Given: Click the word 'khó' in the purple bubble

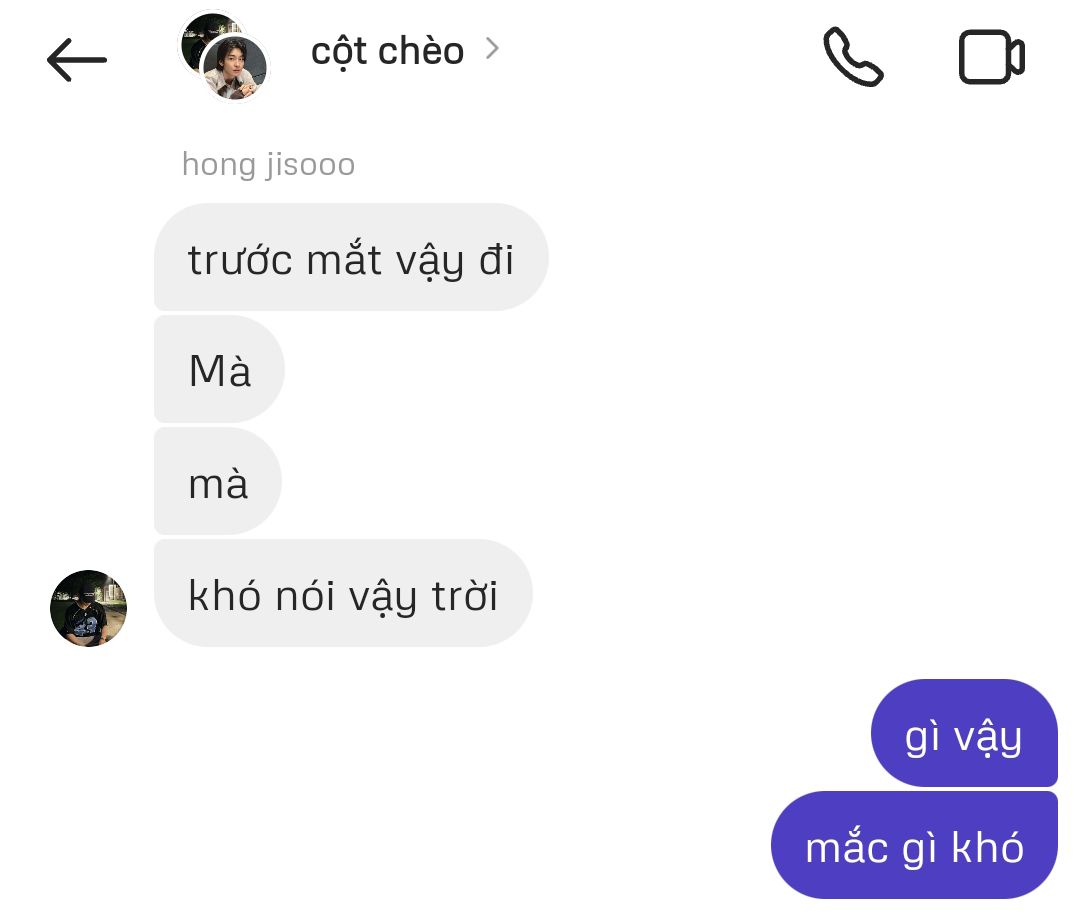Looking at the screenshot, I should tap(988, 847).
